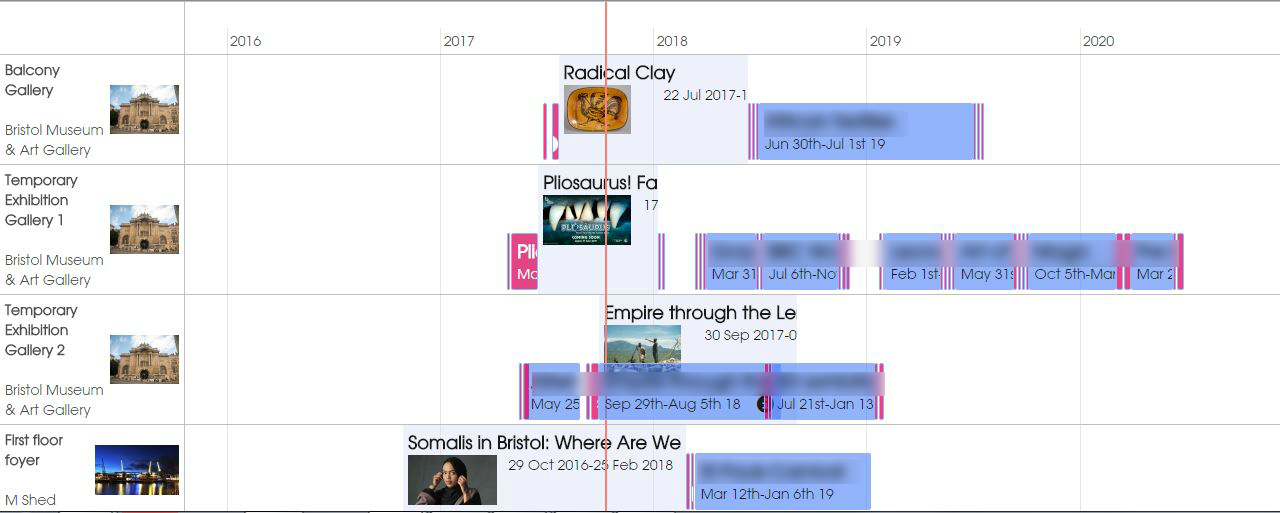Viewport: 1280px width, 513px height.
Task: Select the Jun 30th-Jul 1st 19 event bar
Action: pos(866,131)
